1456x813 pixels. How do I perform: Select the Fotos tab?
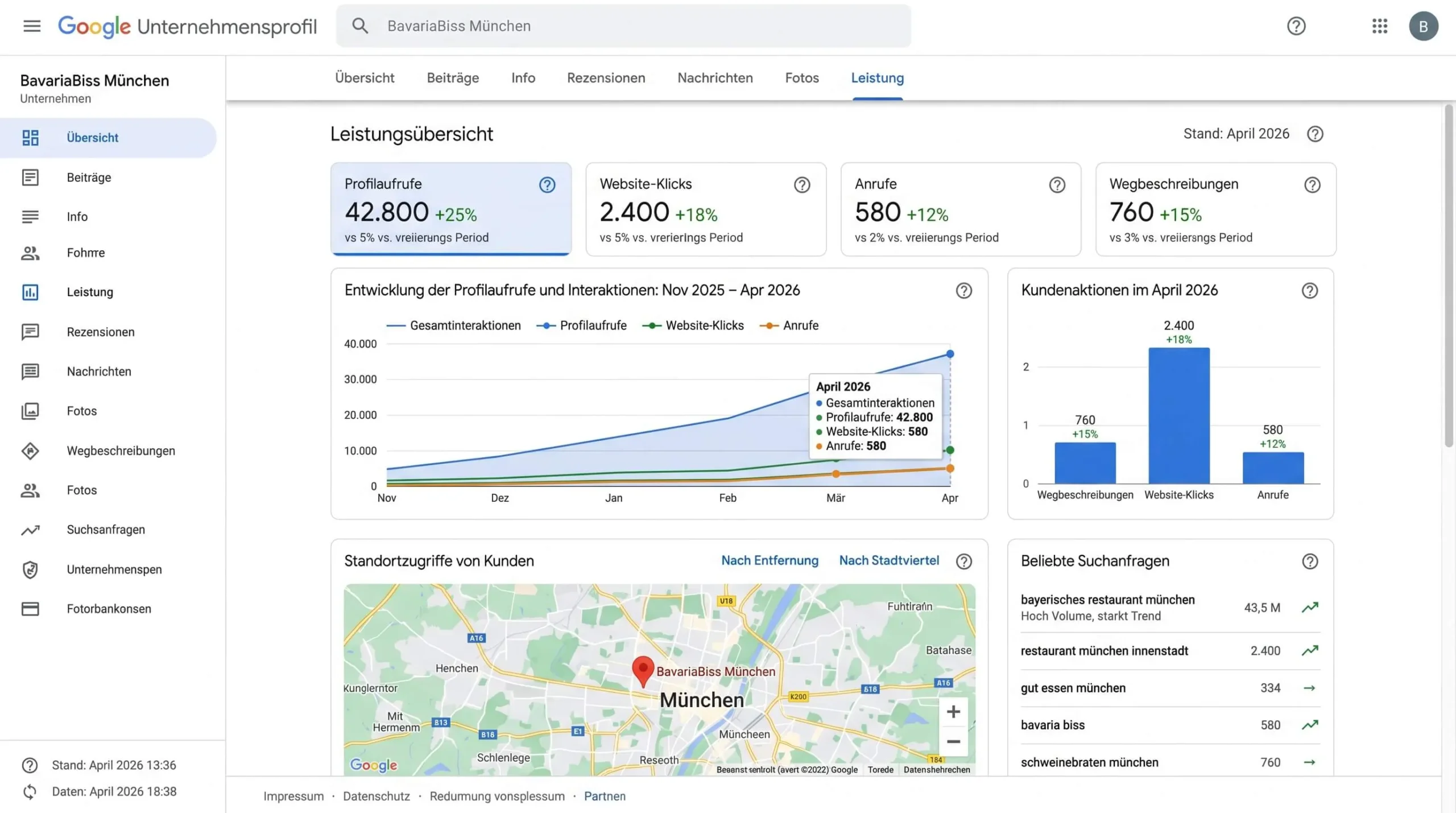[802, 78]
